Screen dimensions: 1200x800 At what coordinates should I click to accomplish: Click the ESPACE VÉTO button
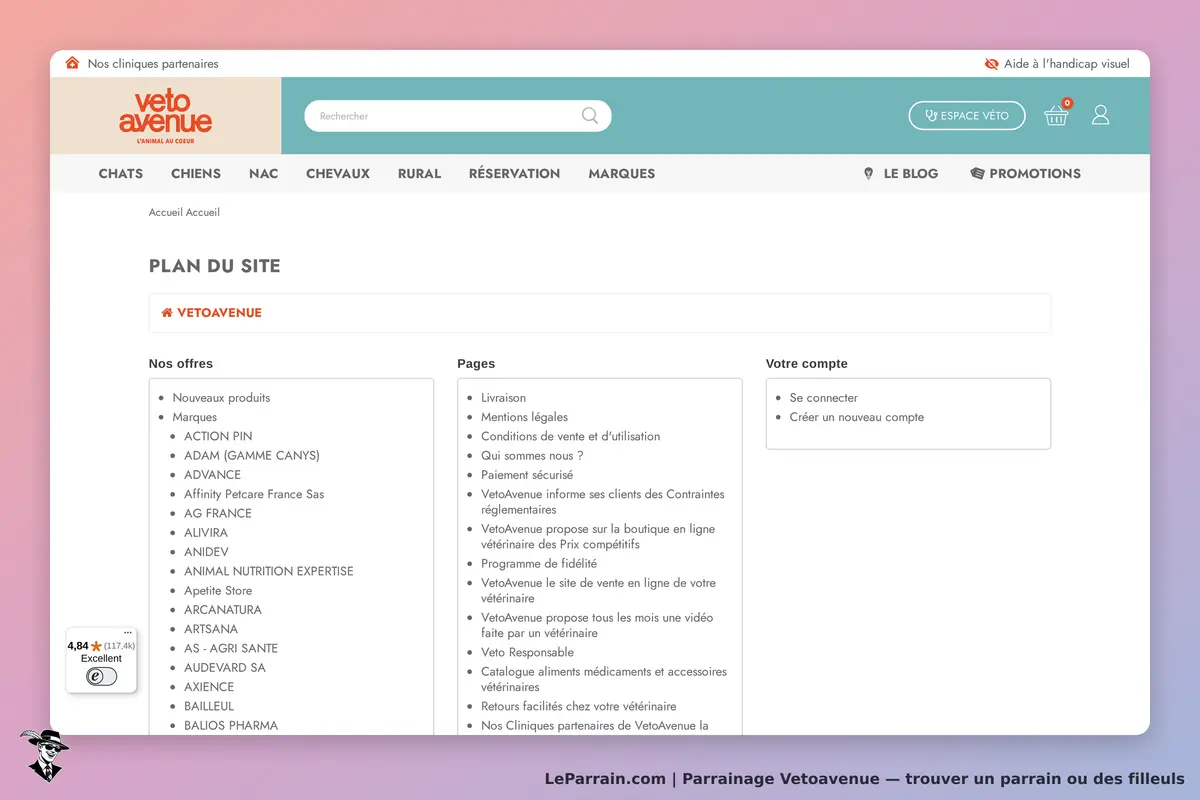pos(967,115)
